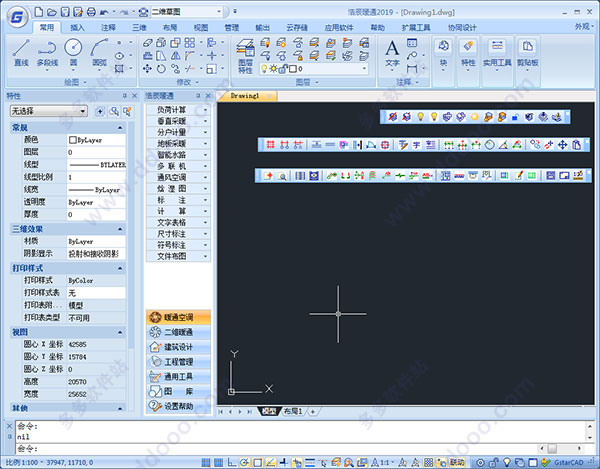Open the 图层特性 layer properties manager
This screenshot has width=600, height=469.
click(x=245, y=56)
